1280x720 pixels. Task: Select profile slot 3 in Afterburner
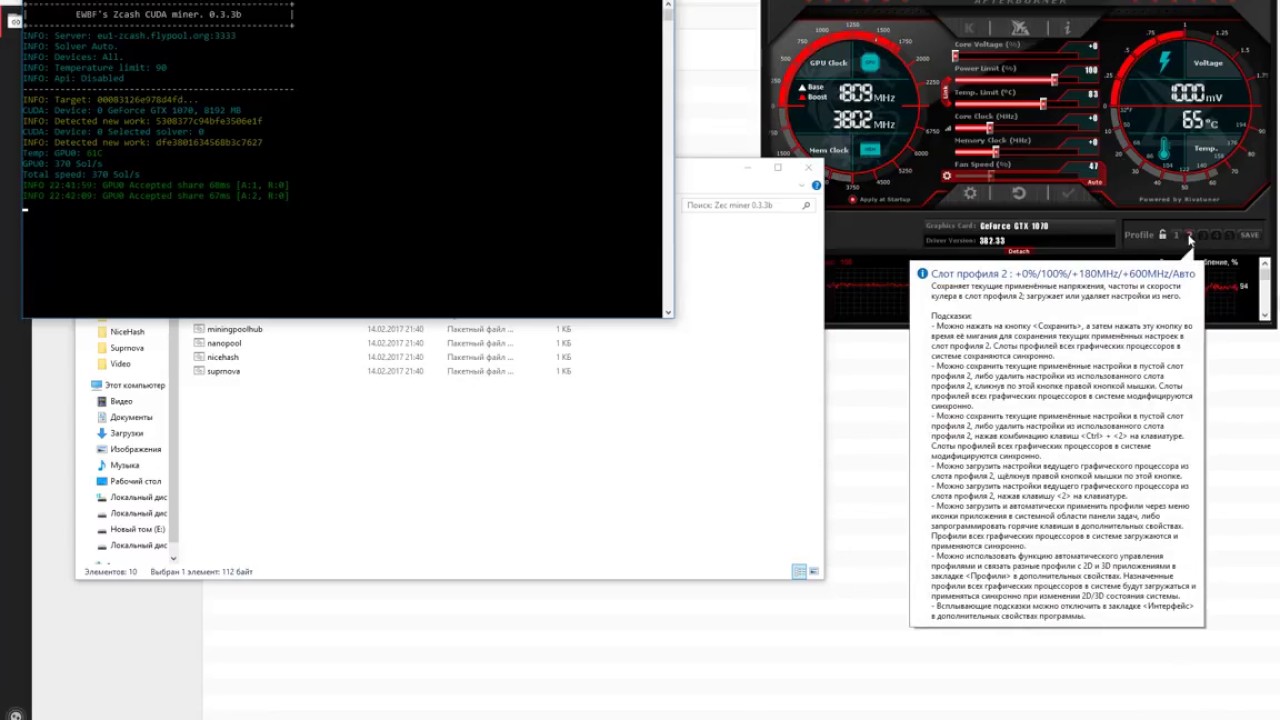(1203, 235)
